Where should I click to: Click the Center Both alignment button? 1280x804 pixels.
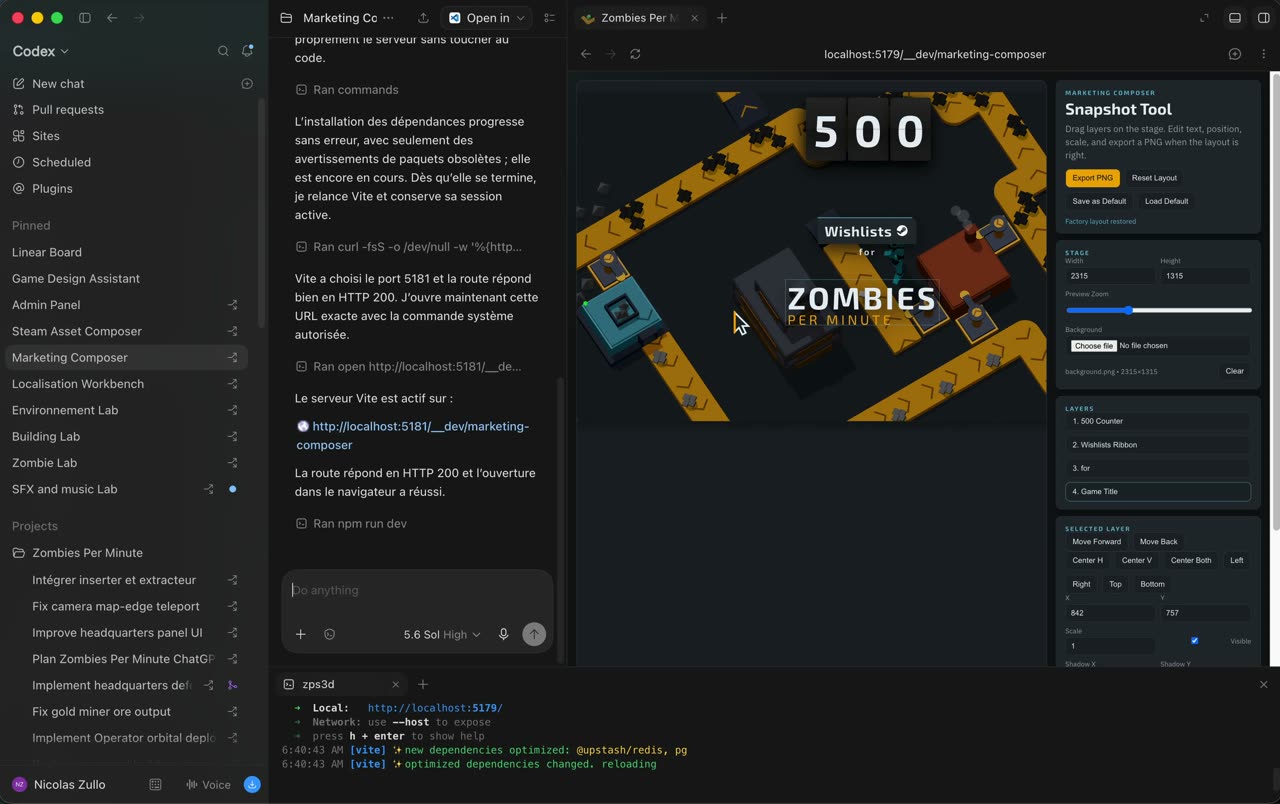click(x=1191, y=561)
